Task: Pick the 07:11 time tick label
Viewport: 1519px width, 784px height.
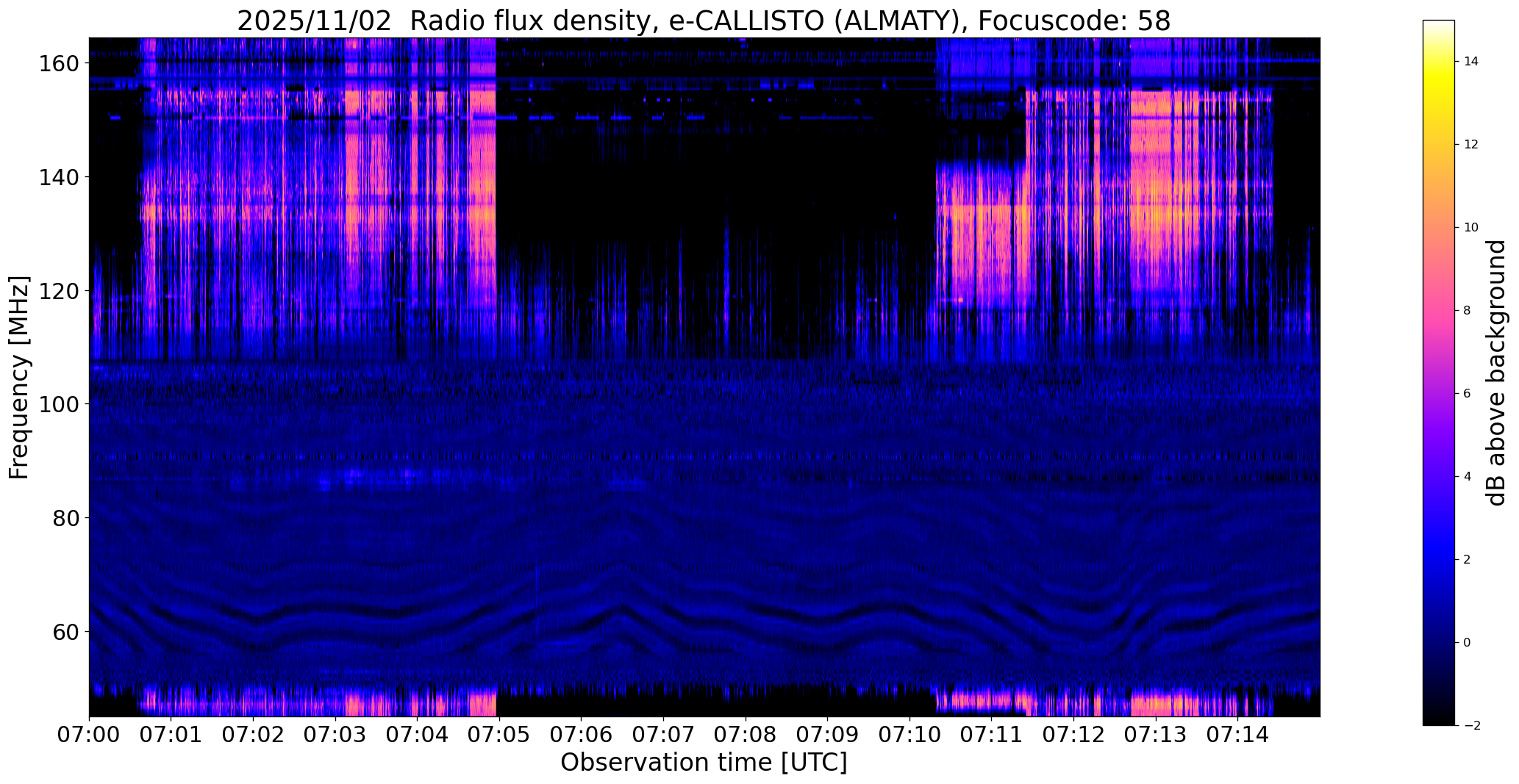Action: pyautogui.click(x=992, y=734)
